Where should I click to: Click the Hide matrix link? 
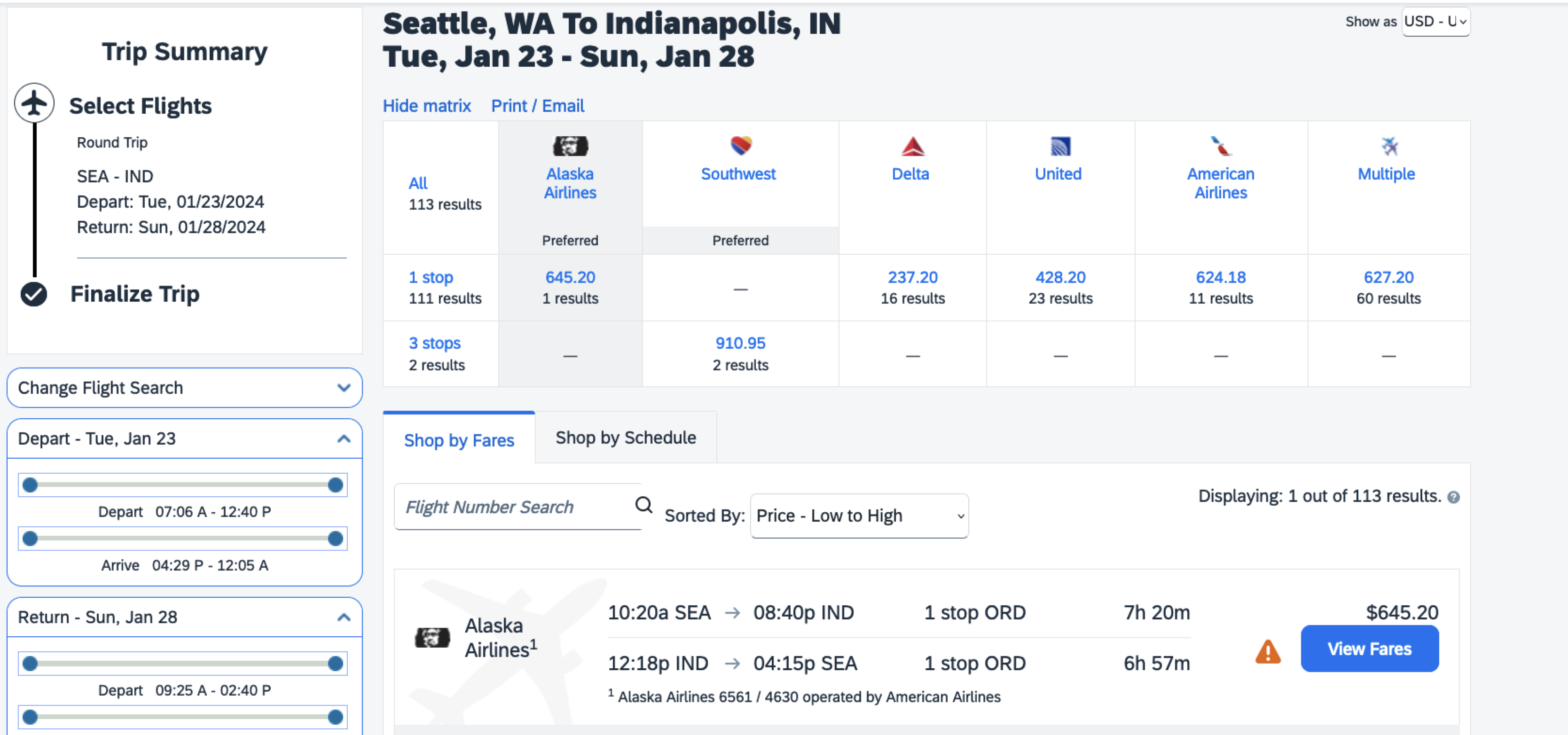tap(426, 105)
